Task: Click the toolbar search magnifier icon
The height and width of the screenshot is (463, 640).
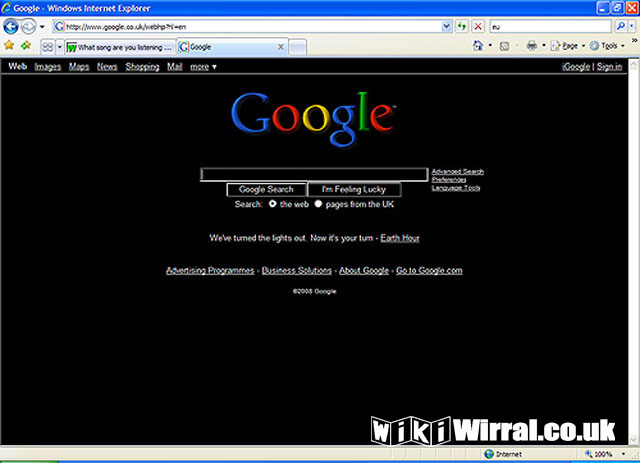Action: pos(620,27)
